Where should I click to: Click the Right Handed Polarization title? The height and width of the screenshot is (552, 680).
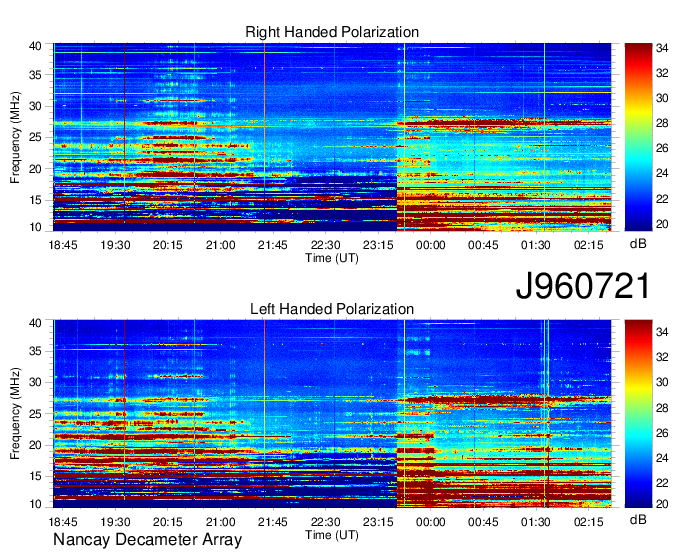332,32
